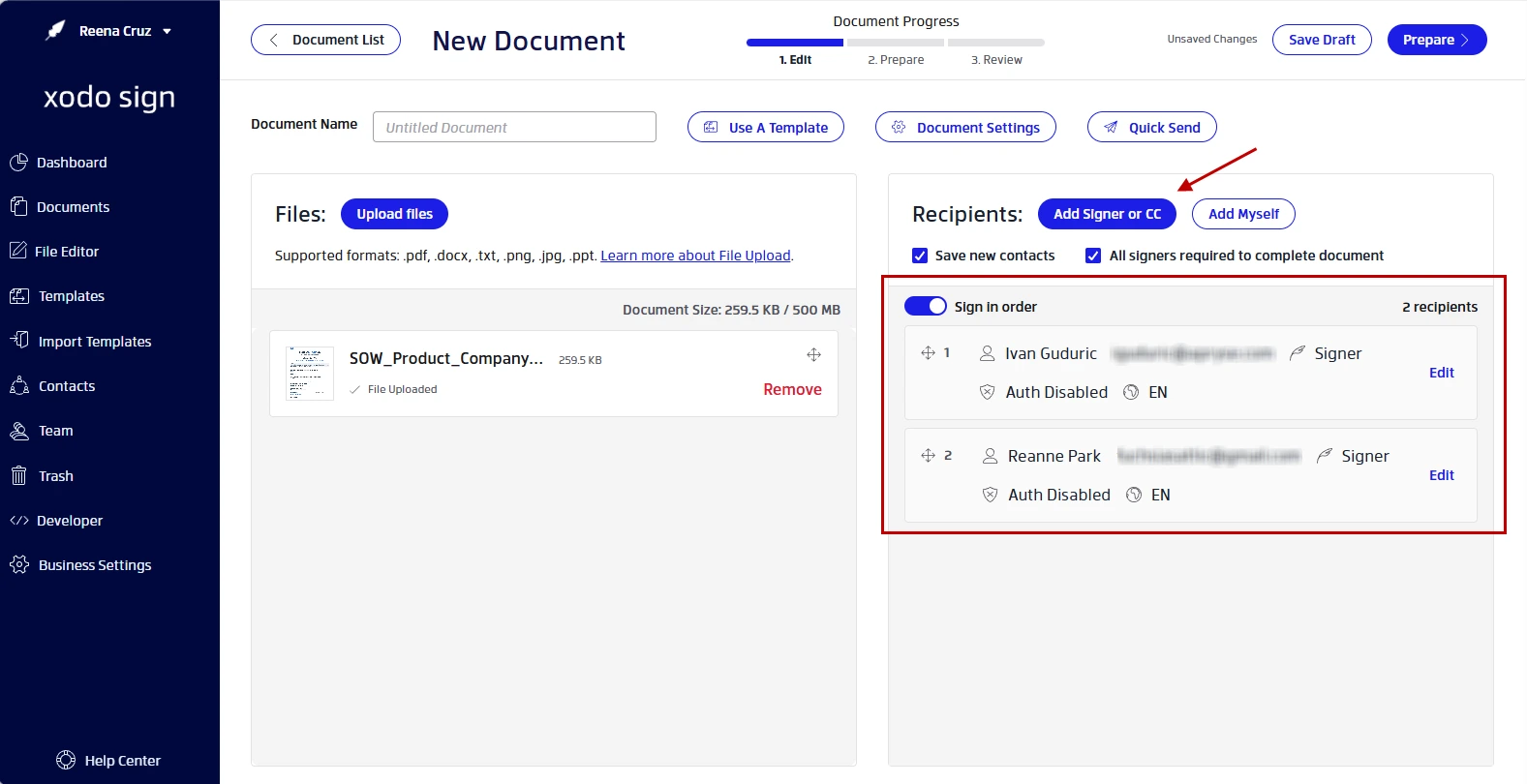Click the Contacts sidebar icon
Viewport: 1527px width, 784px height.
tap(18, 385)
